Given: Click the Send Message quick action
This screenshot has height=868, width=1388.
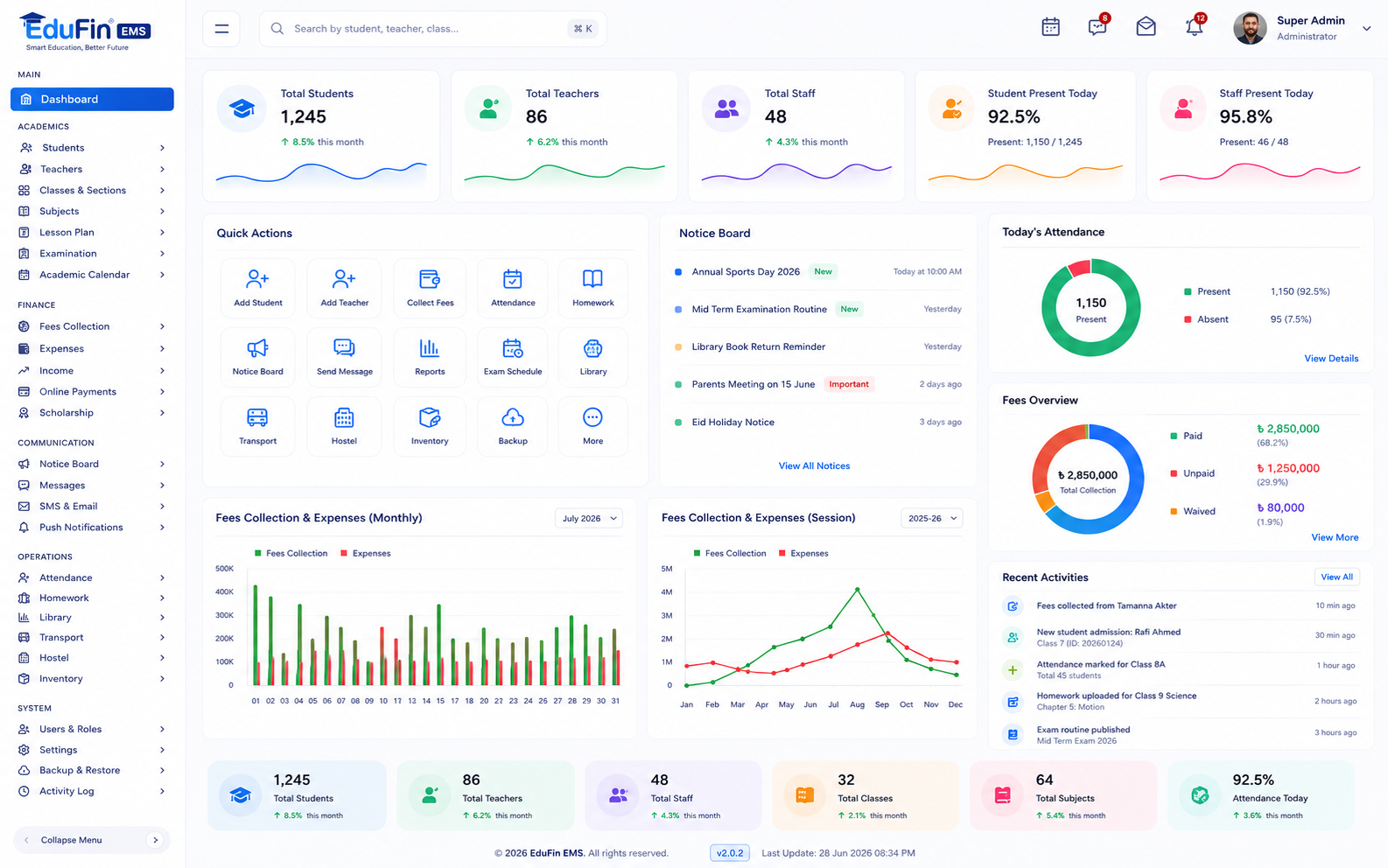Looking at the screenshot, I should (x=345, y=357).
